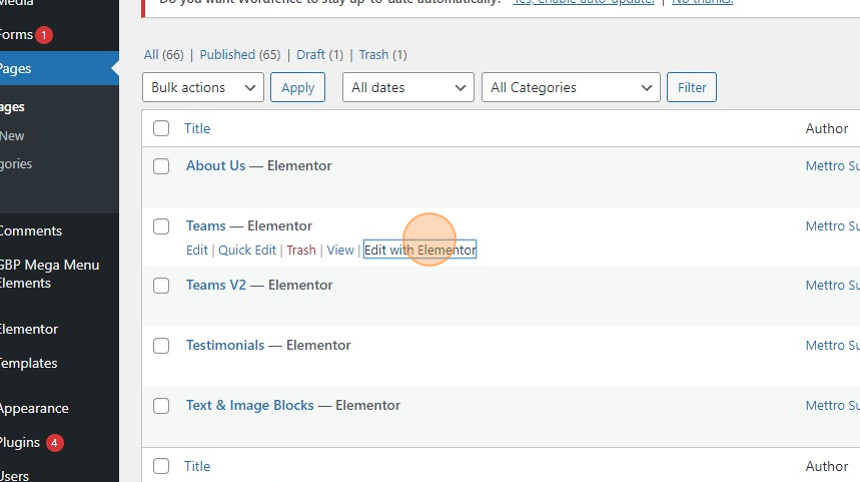Open the Text & Image Blocks page title
This screenshot has width=860, height=482.
pyautogui.click(x=250, y=405)
